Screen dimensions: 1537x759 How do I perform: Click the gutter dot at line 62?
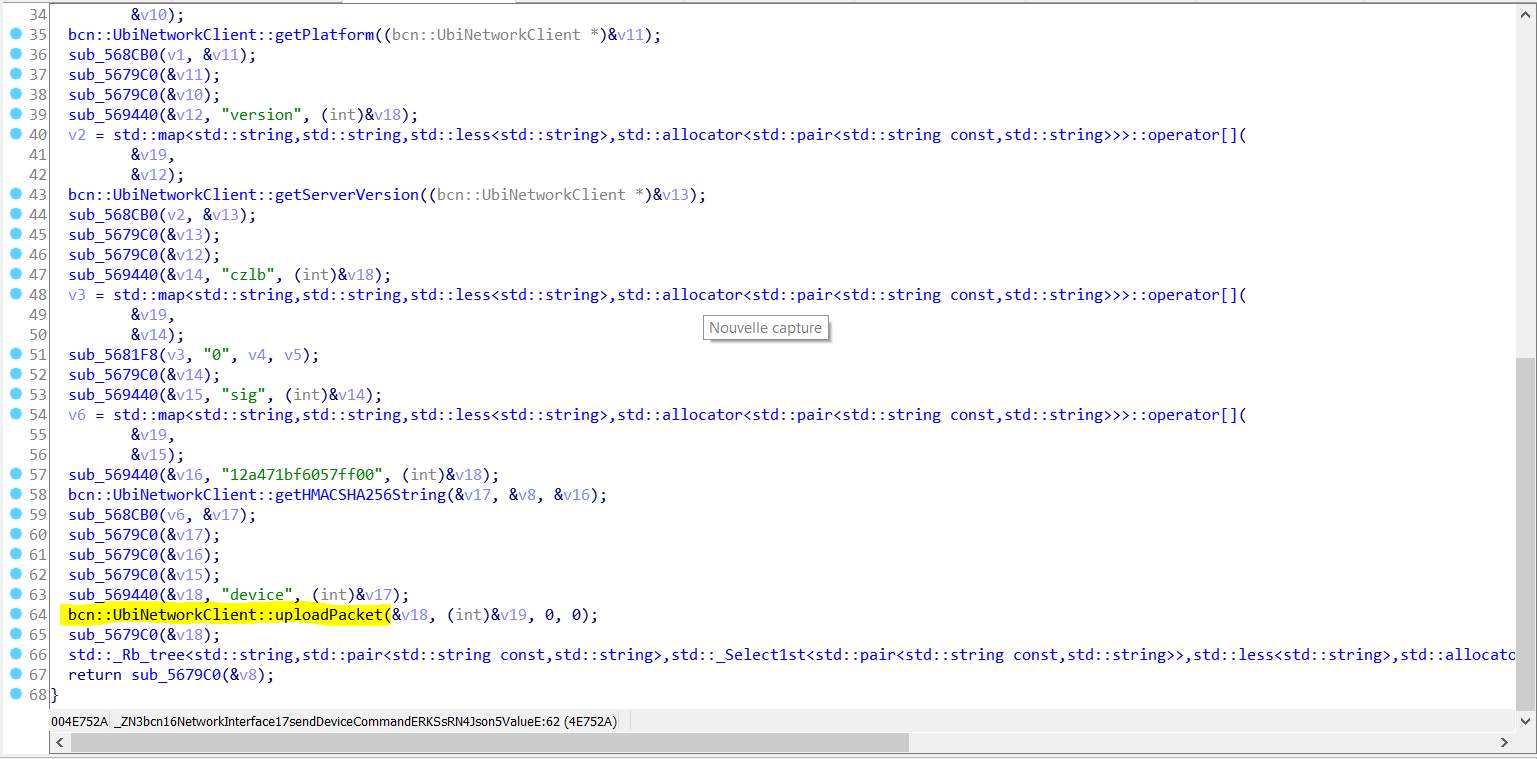(x=15, y=574)
